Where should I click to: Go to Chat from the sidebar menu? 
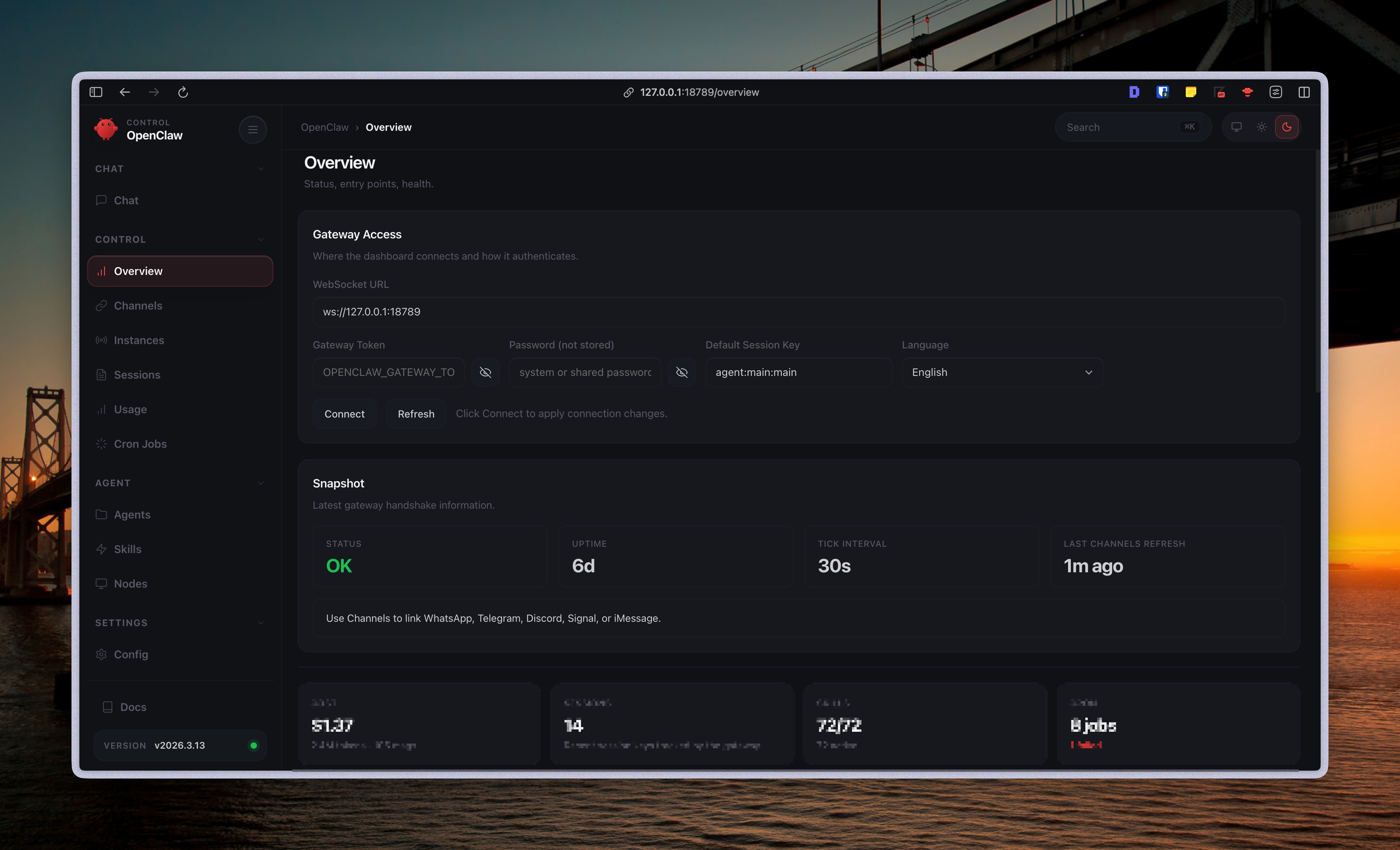point(126,200)
